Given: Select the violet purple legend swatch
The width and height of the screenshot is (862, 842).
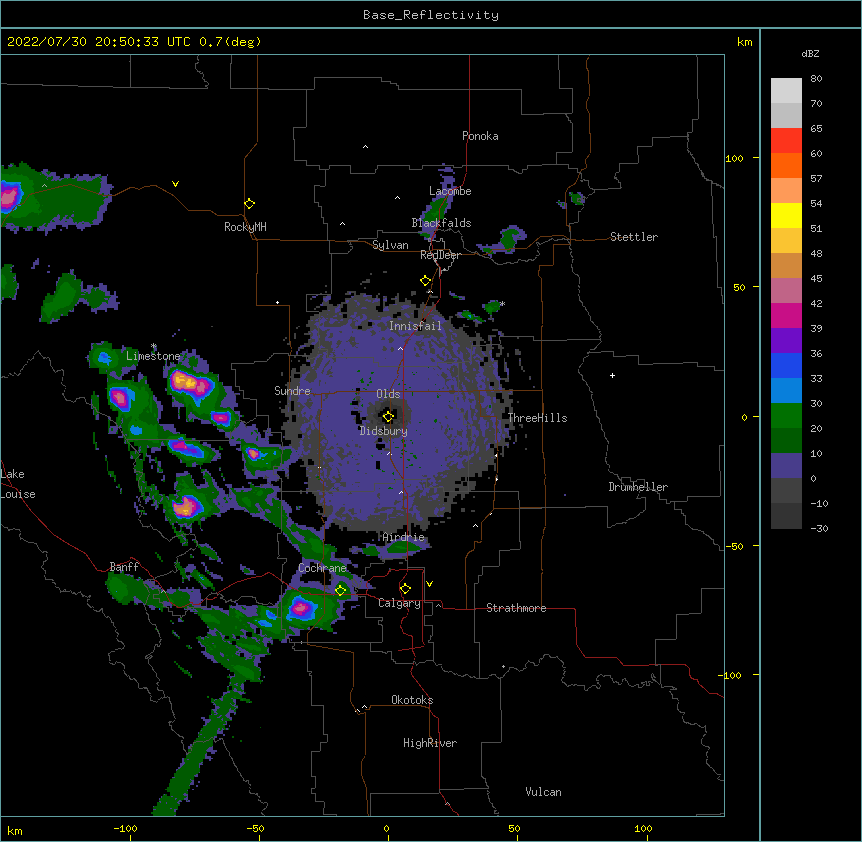Looking at the screenshot, I should point(786,341).
